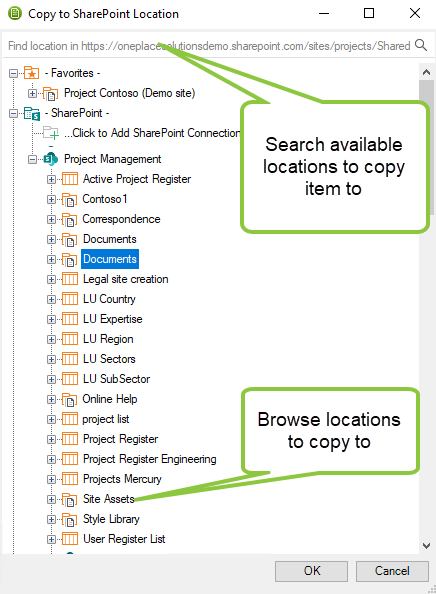
Task: Collapse the Favorites node
Action: click(14, 73)
